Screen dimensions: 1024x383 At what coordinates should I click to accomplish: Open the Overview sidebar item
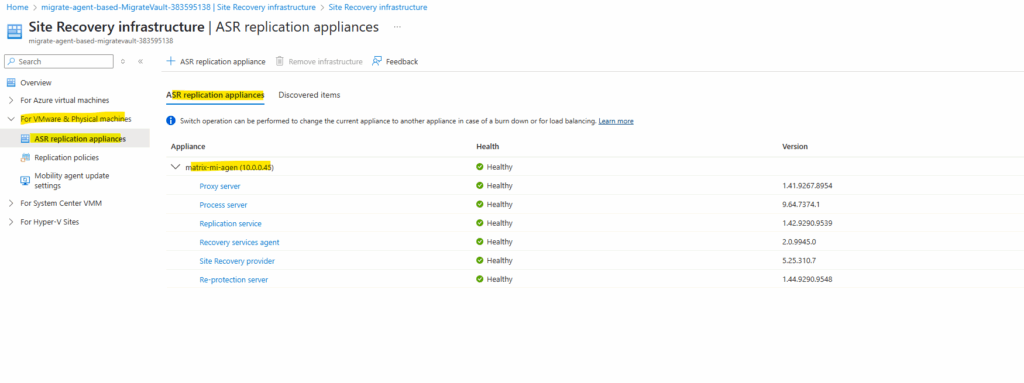pos(36,82)
